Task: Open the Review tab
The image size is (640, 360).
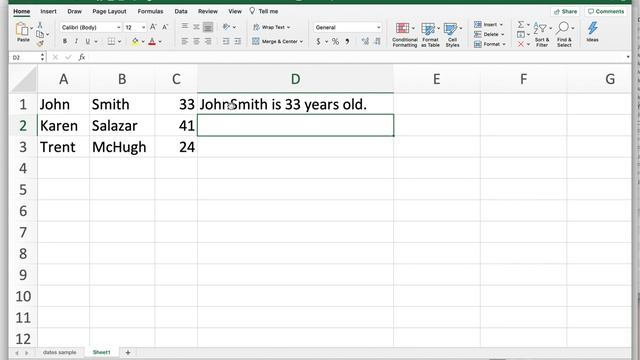Action: pos(208,11)
